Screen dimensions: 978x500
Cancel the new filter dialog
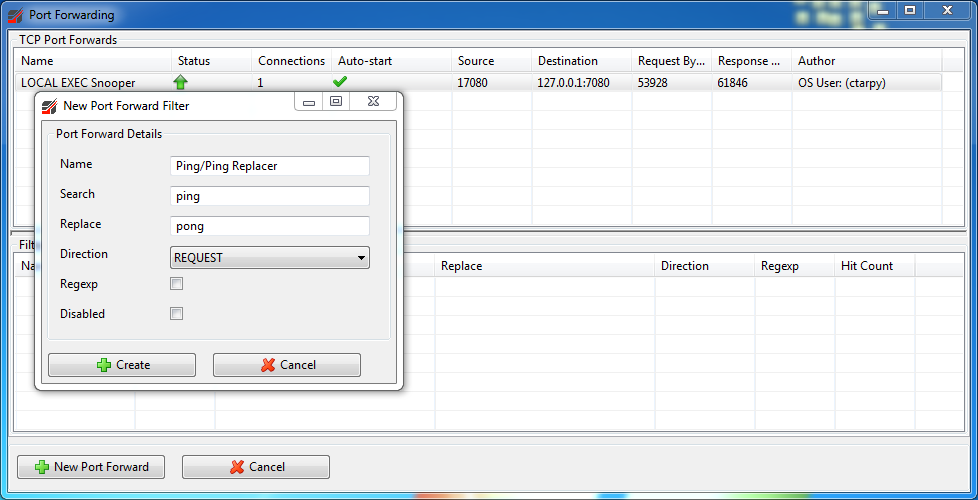287,365
